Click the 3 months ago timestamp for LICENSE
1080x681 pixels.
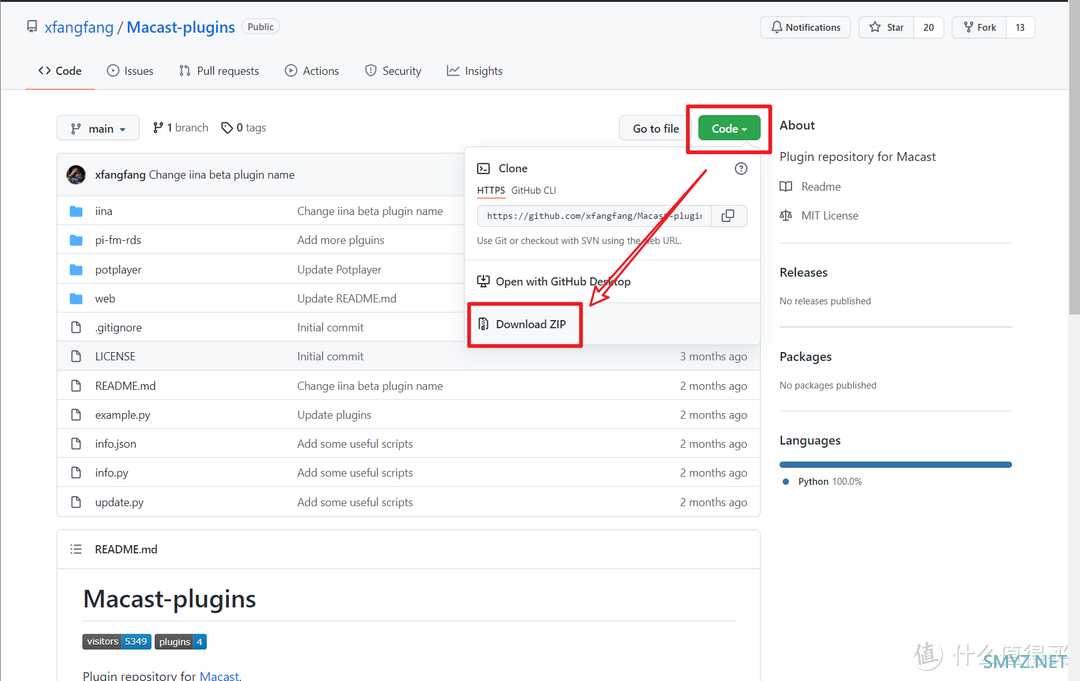click(x=713, y=356)
